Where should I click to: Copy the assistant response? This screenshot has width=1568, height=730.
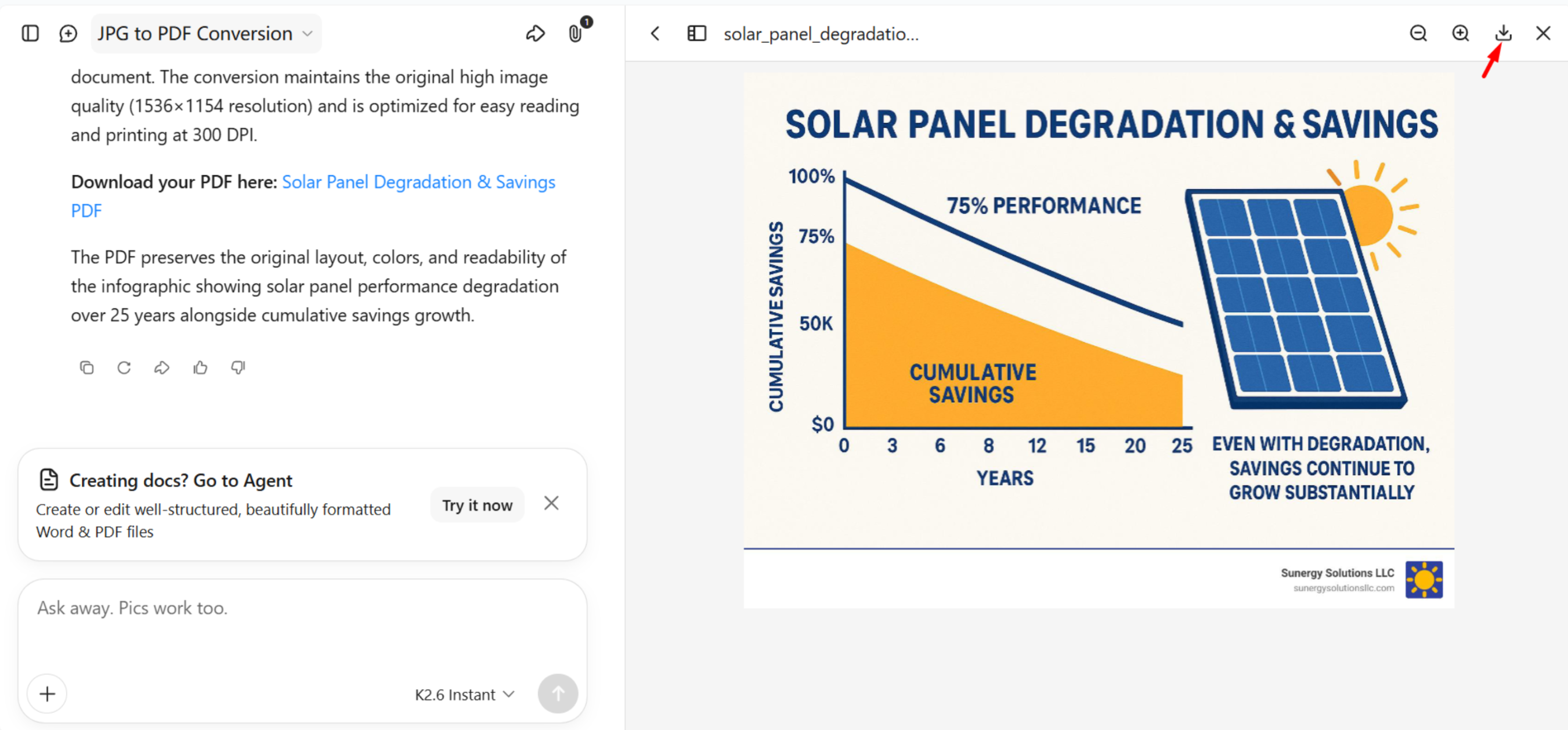tap(86, 367)
